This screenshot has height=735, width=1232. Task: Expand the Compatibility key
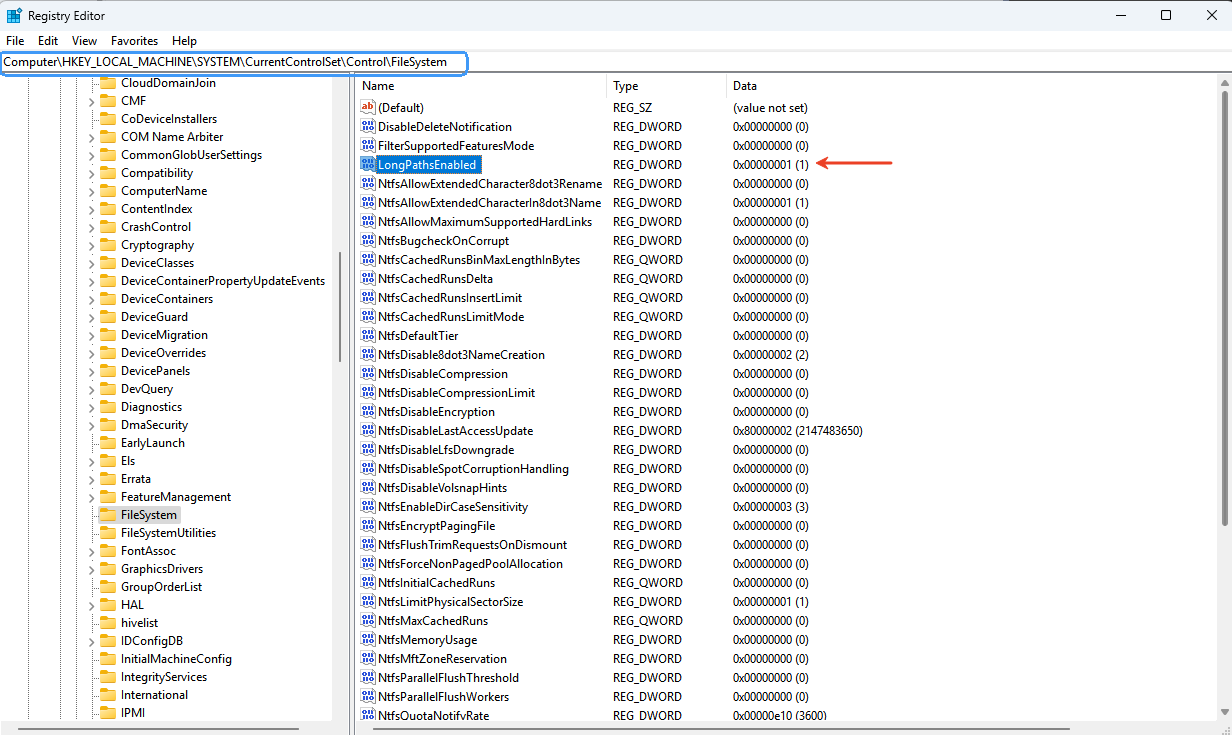(91, 173)
